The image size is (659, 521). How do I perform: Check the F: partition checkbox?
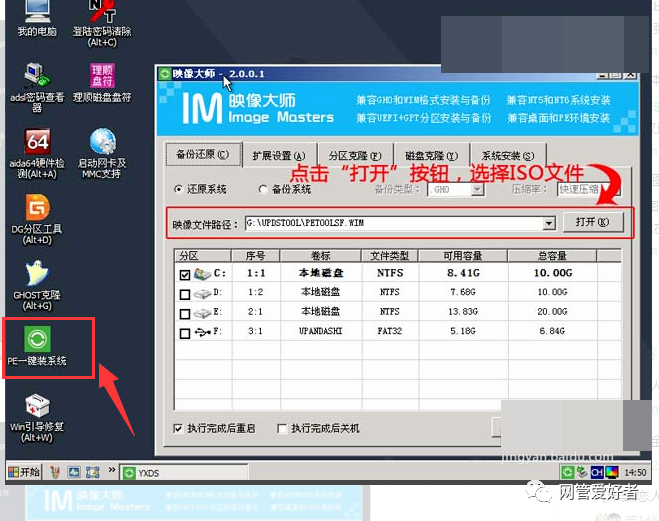pyautogui.click(x=185, y=334)
